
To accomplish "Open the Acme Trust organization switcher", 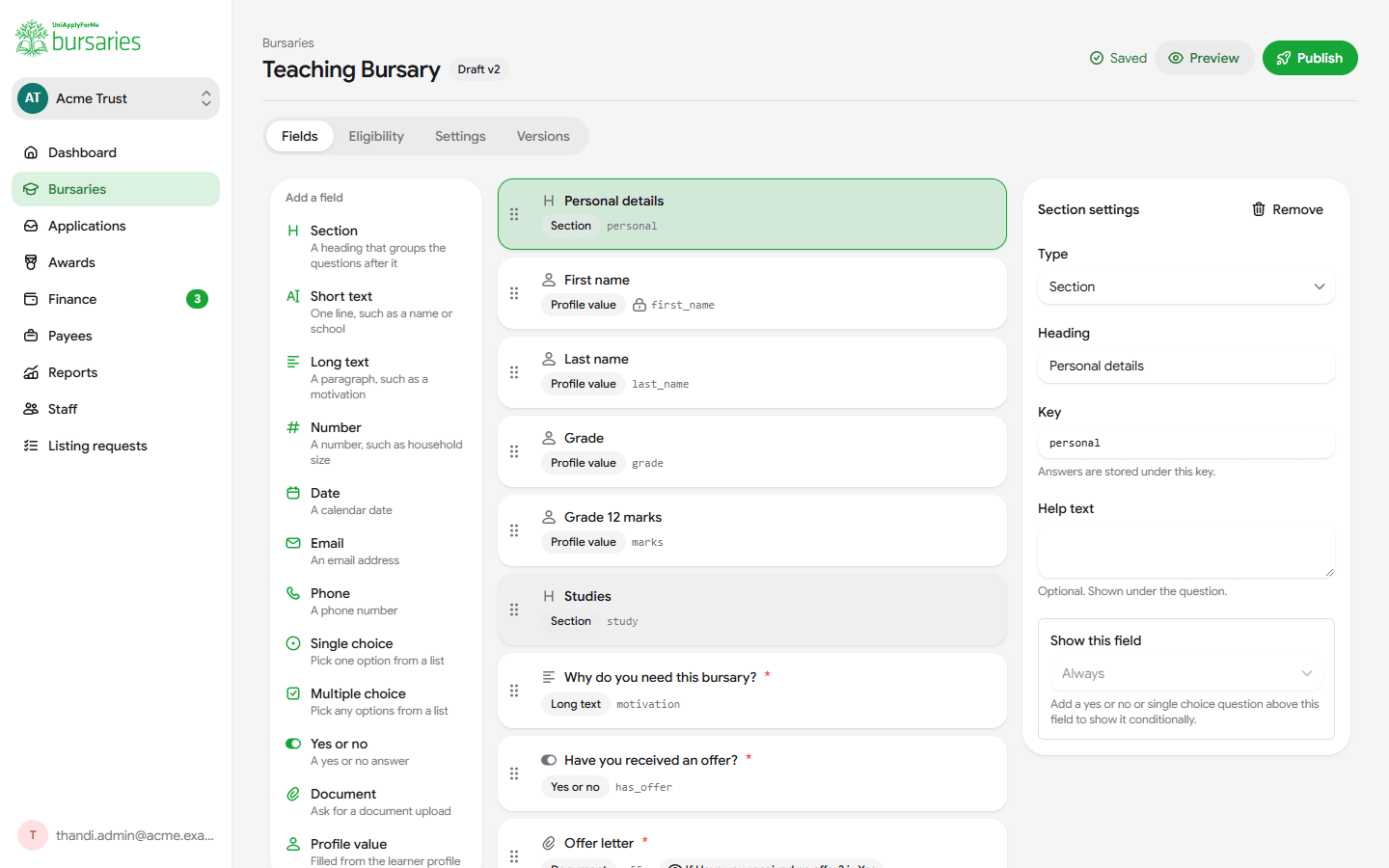I will point(116,98).
